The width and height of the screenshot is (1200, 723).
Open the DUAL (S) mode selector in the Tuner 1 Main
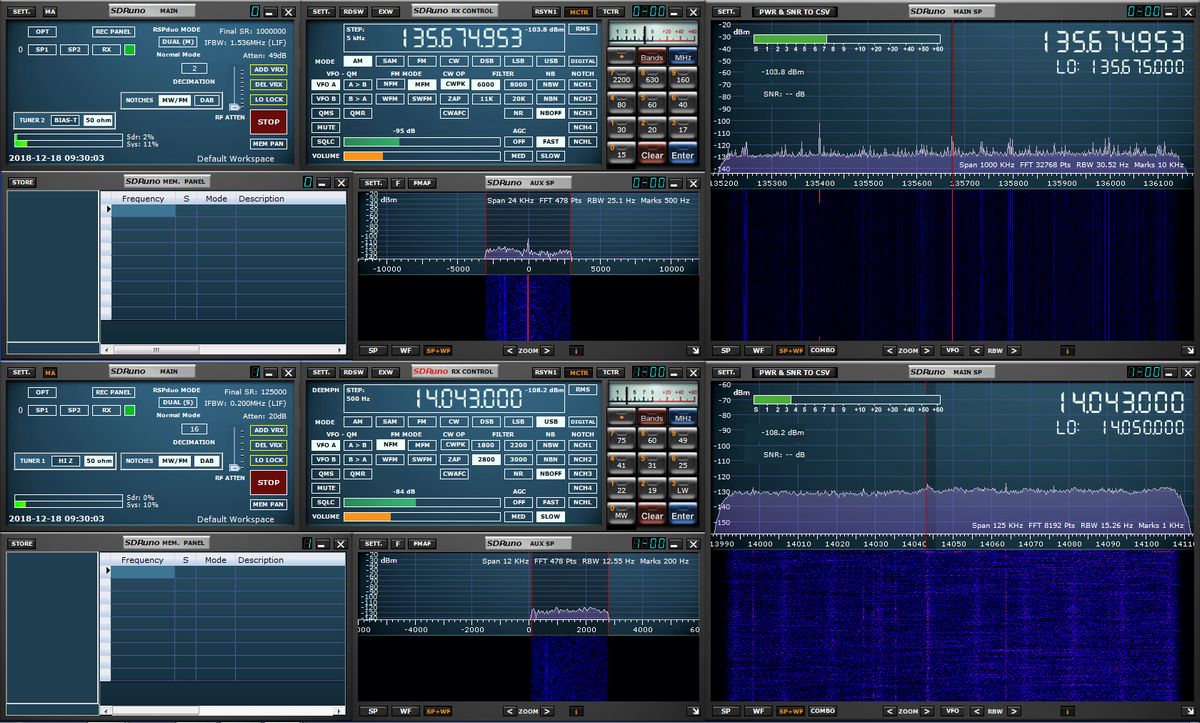(177, 402)
